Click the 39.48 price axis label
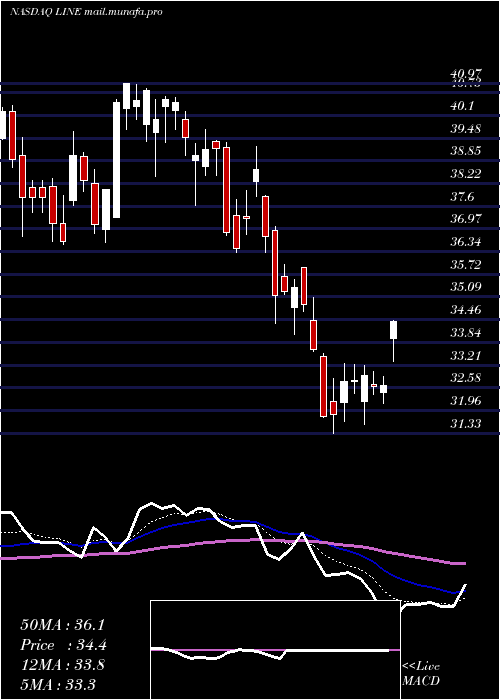The image size is (500, 700). click(466, 129)
